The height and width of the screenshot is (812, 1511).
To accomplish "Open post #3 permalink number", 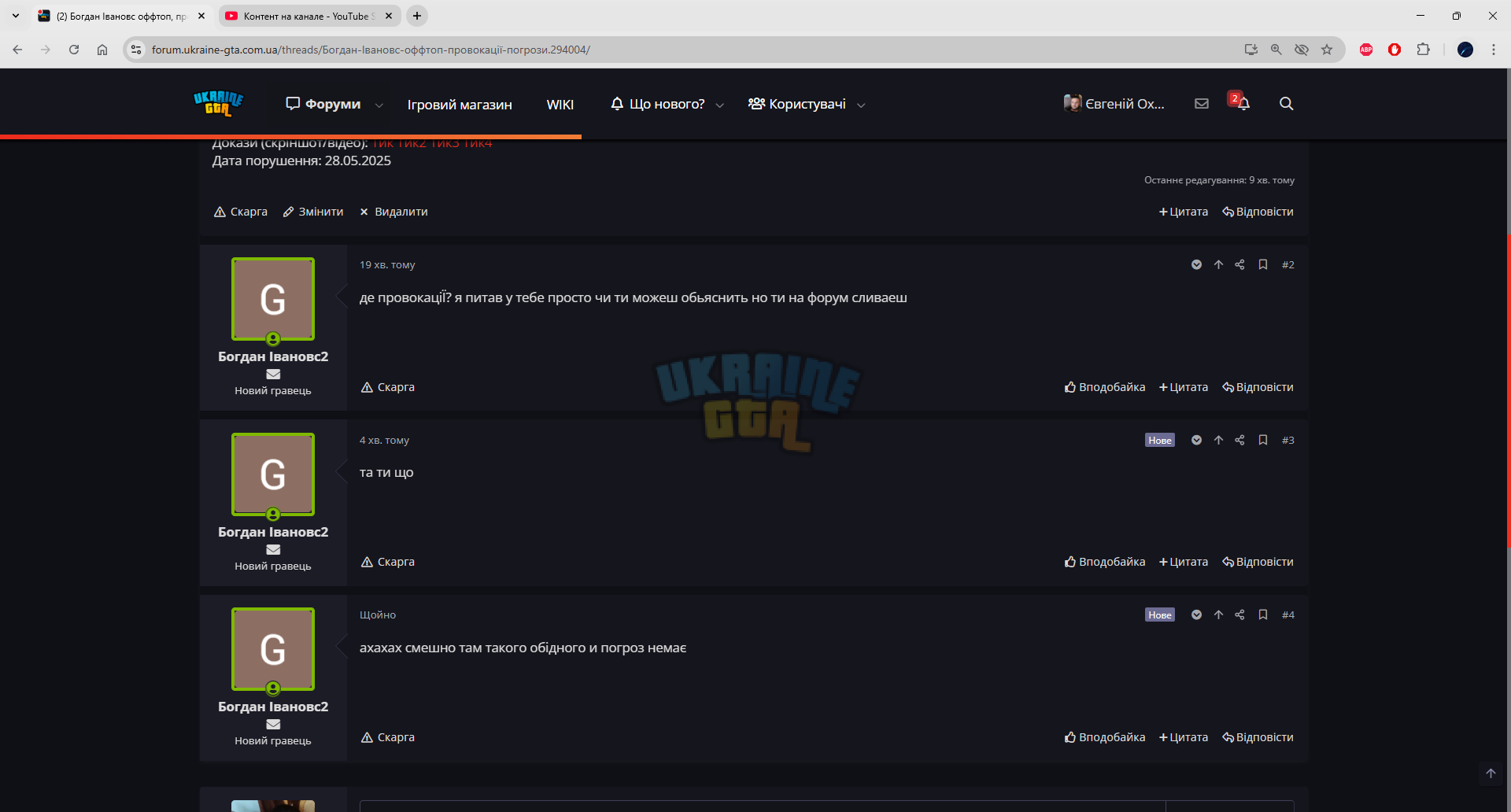I will [1287, 440].
